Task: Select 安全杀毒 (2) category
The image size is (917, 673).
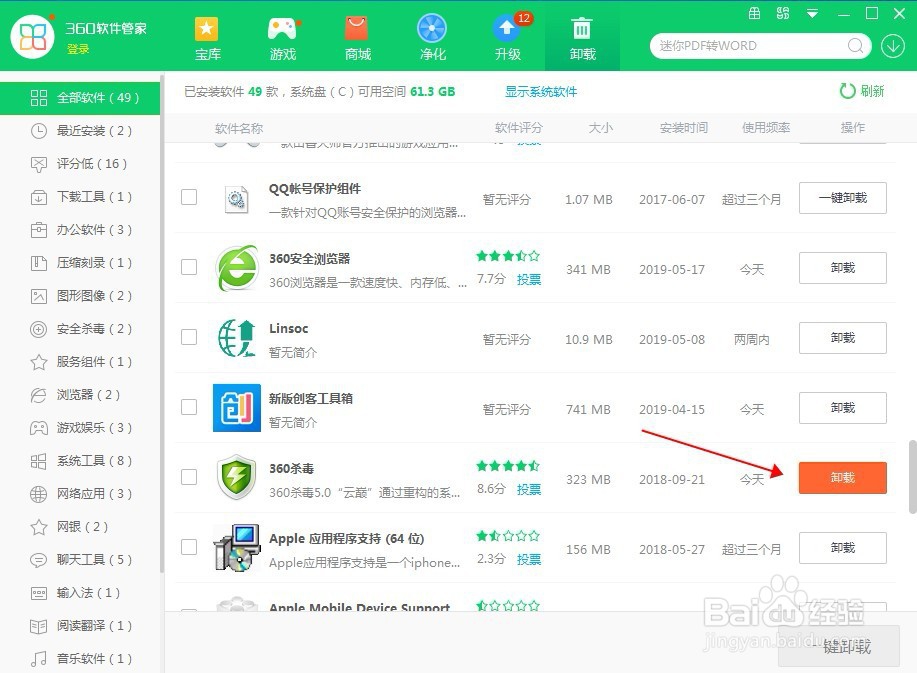Action: click(x=81, y=329)
